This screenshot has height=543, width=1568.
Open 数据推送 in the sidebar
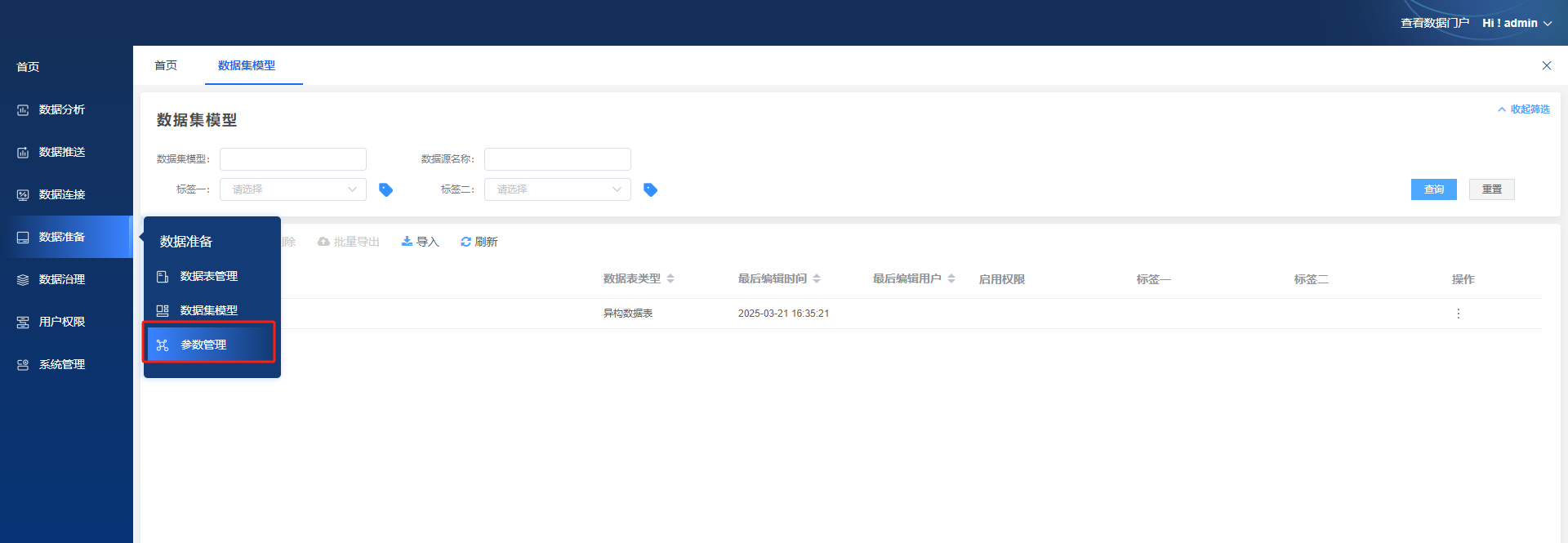[61, 152]
